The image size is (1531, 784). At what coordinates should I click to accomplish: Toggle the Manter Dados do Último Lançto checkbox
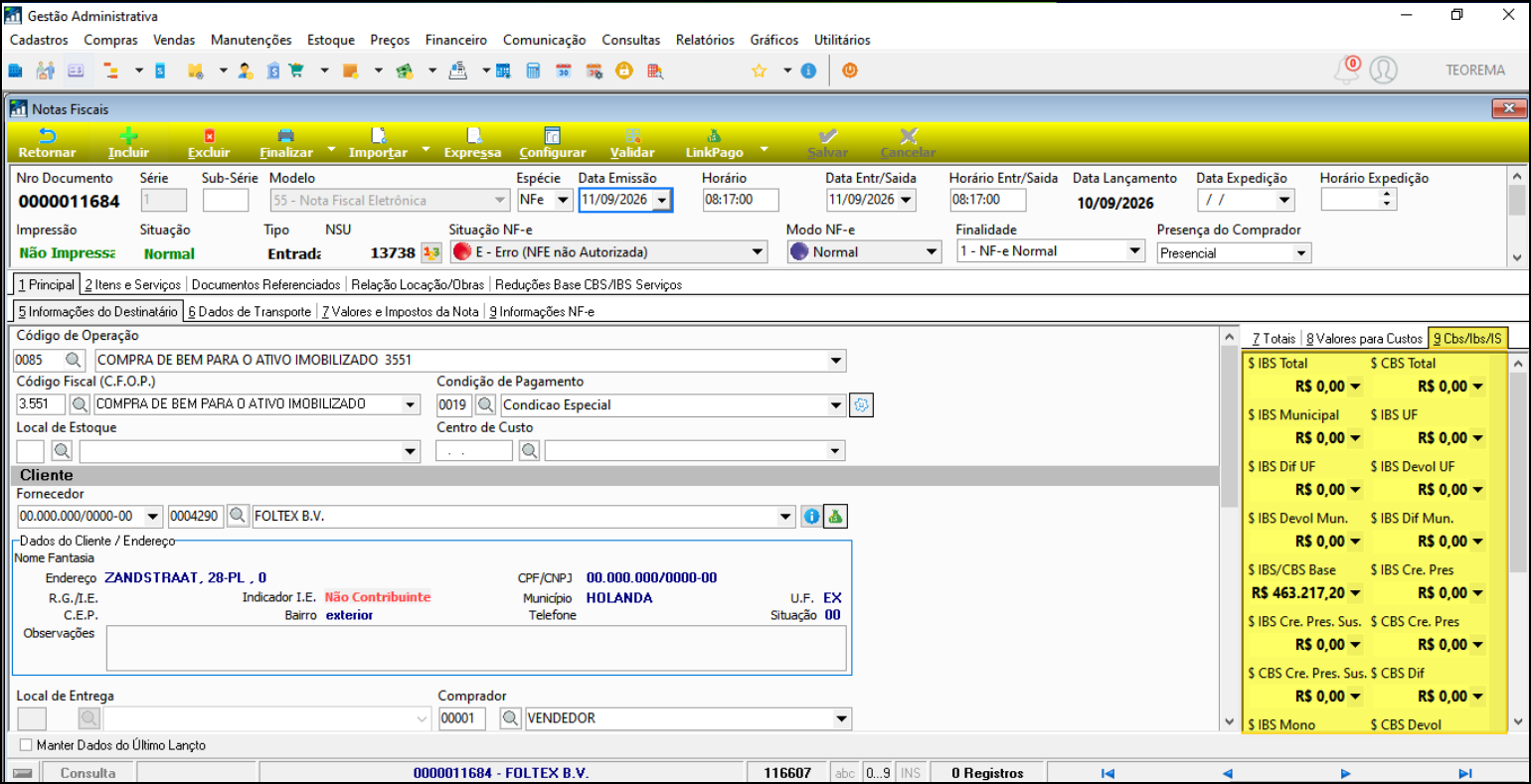point(26,744)
